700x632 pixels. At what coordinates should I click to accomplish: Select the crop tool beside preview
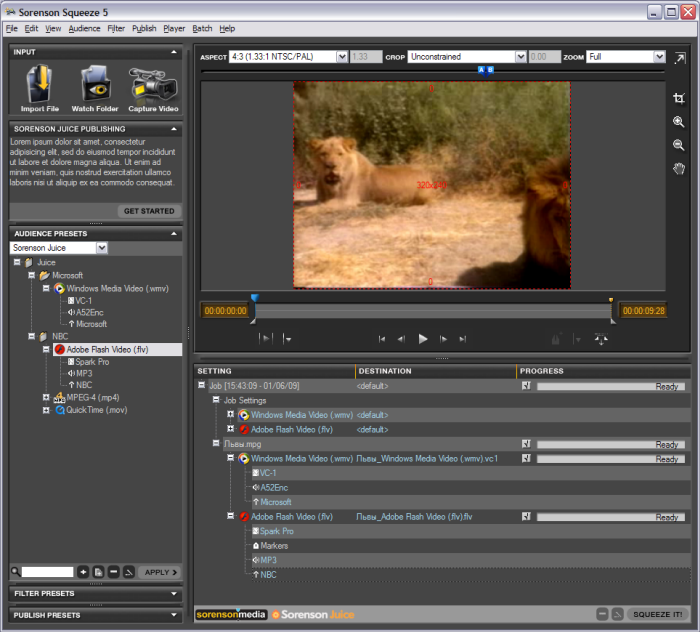679,98
